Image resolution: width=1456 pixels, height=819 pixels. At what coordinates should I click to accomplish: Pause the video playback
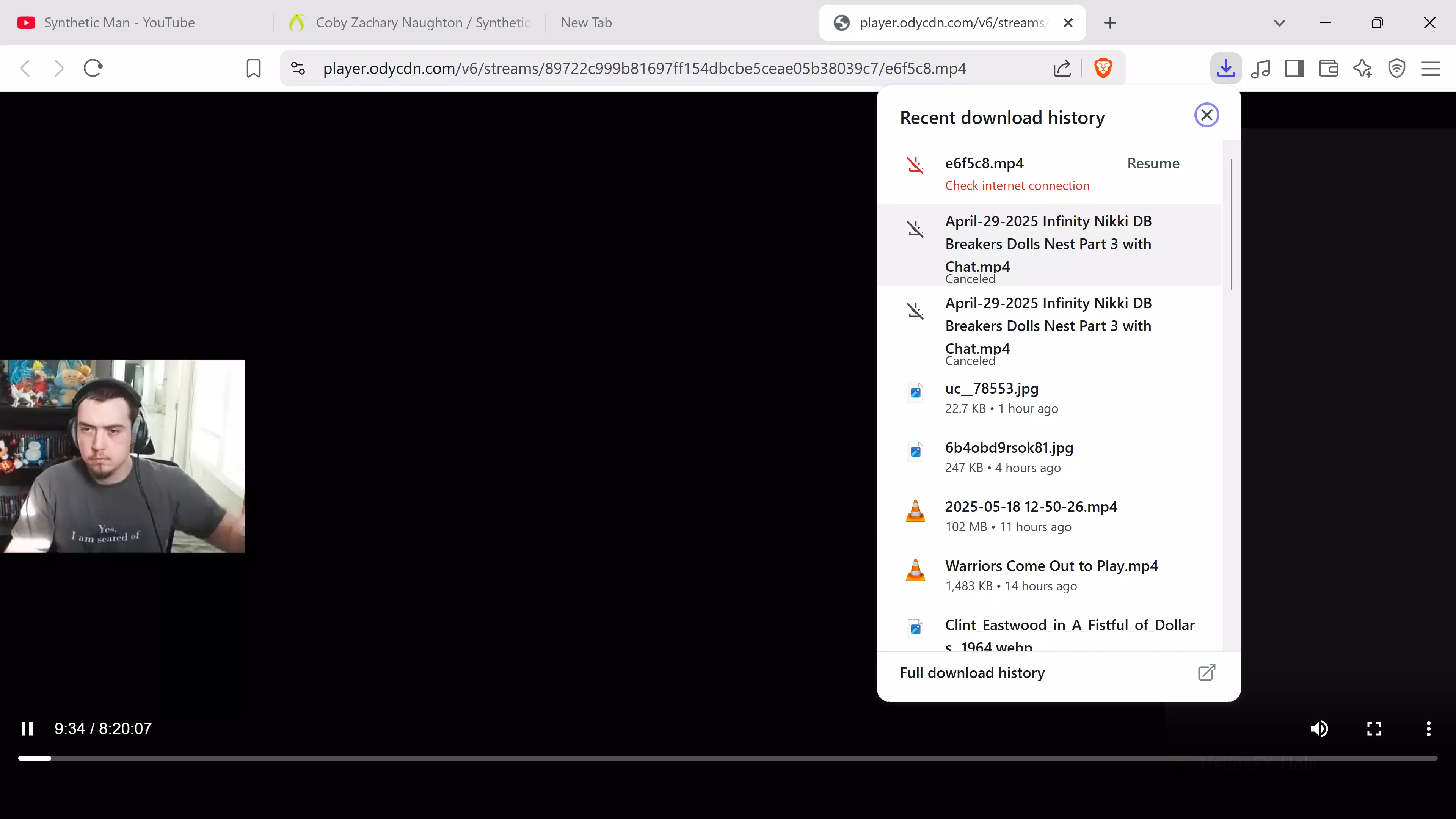[27, 728]
